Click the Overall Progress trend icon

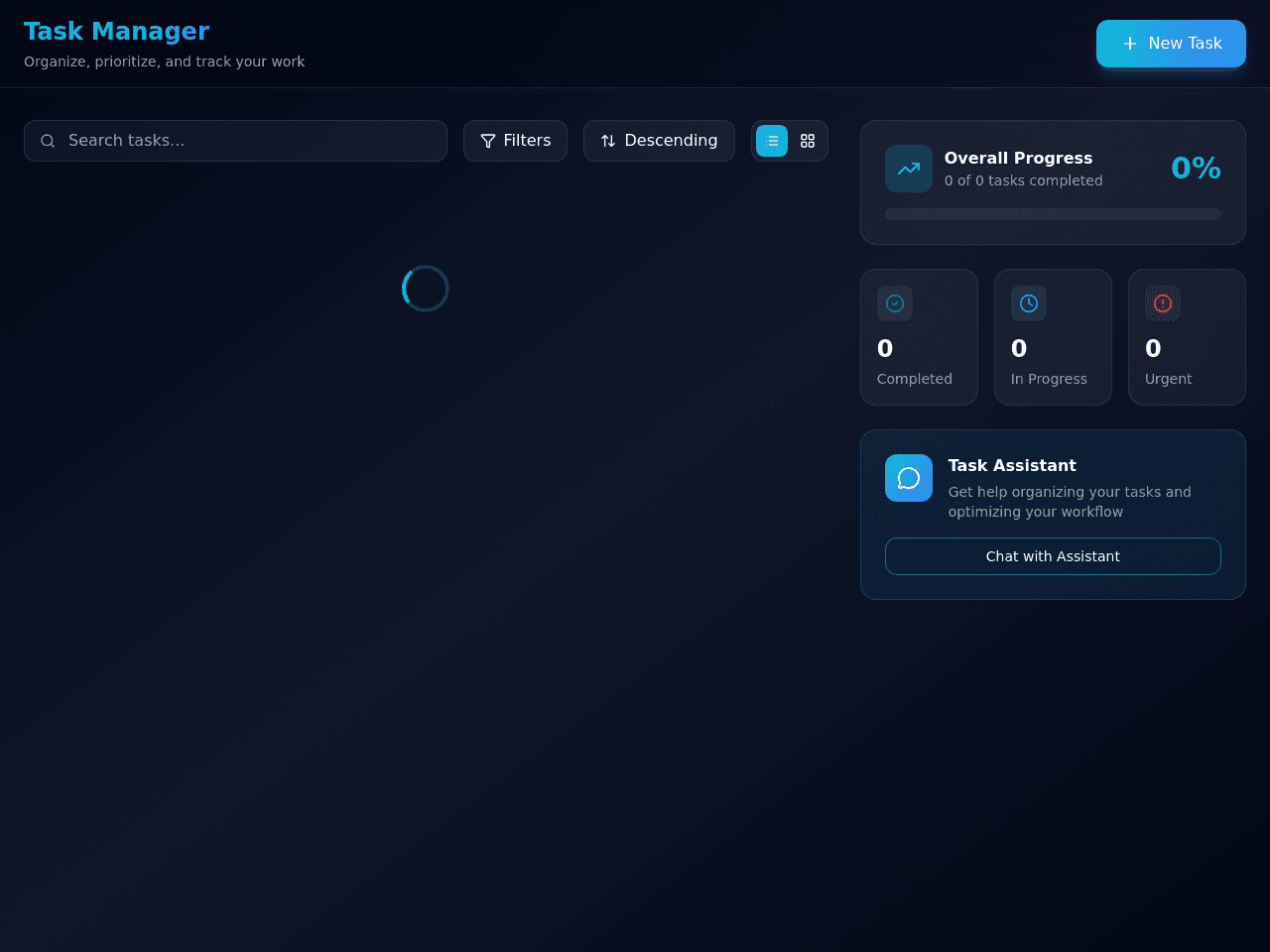[x=909, y=169]
